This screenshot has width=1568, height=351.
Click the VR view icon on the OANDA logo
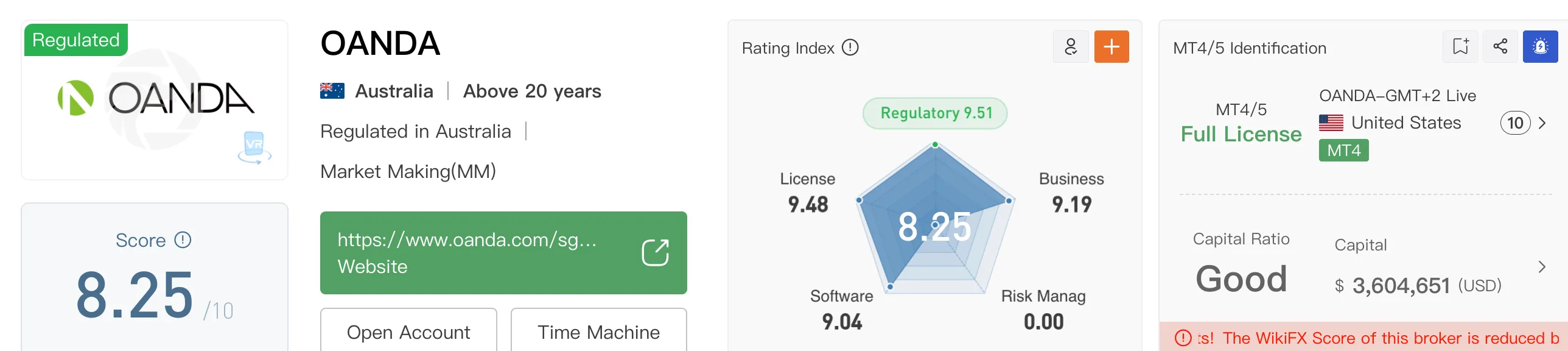(x=254, y=147)
